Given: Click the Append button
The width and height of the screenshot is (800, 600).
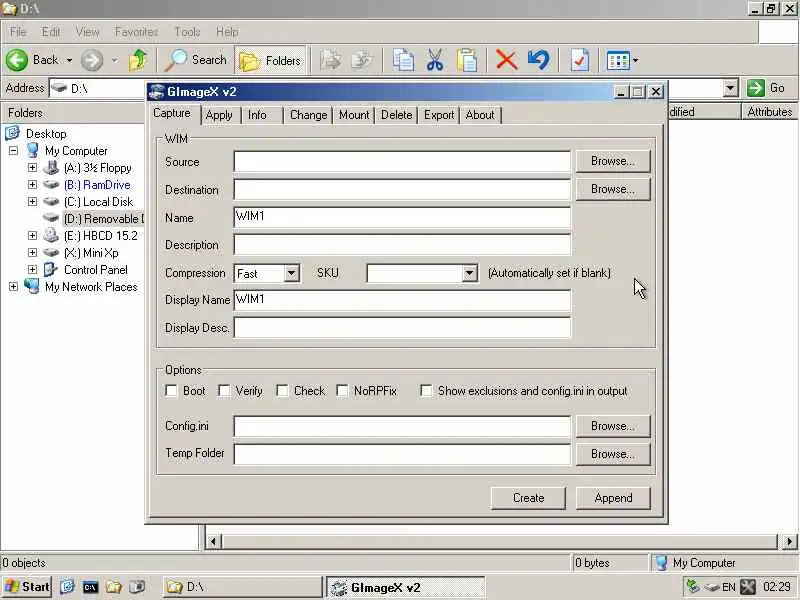Looking at the screenshot, I should (x=613, y=498).
